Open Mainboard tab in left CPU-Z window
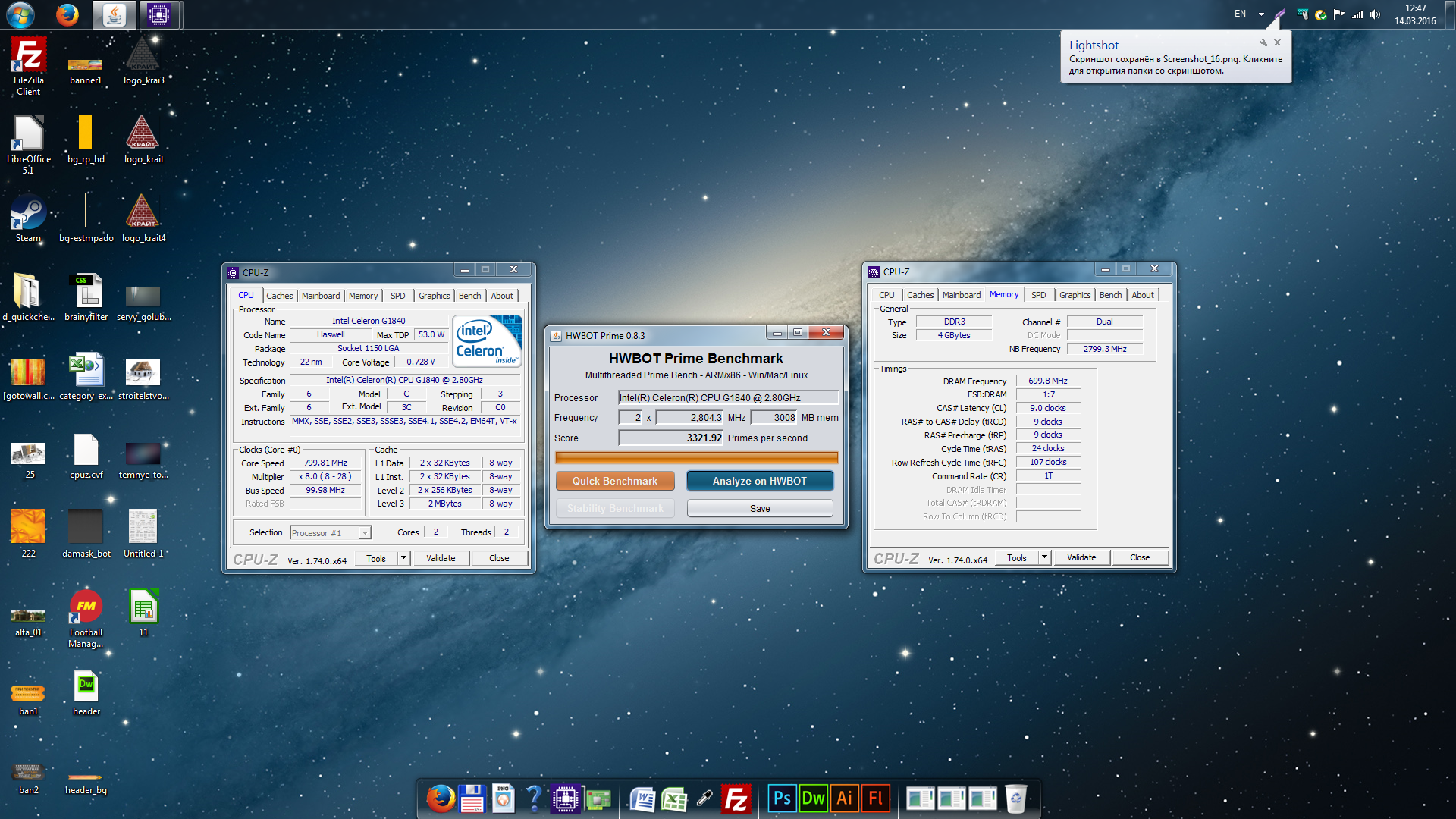The width and height of the screenshot is (1456, 819). point(321,296)
